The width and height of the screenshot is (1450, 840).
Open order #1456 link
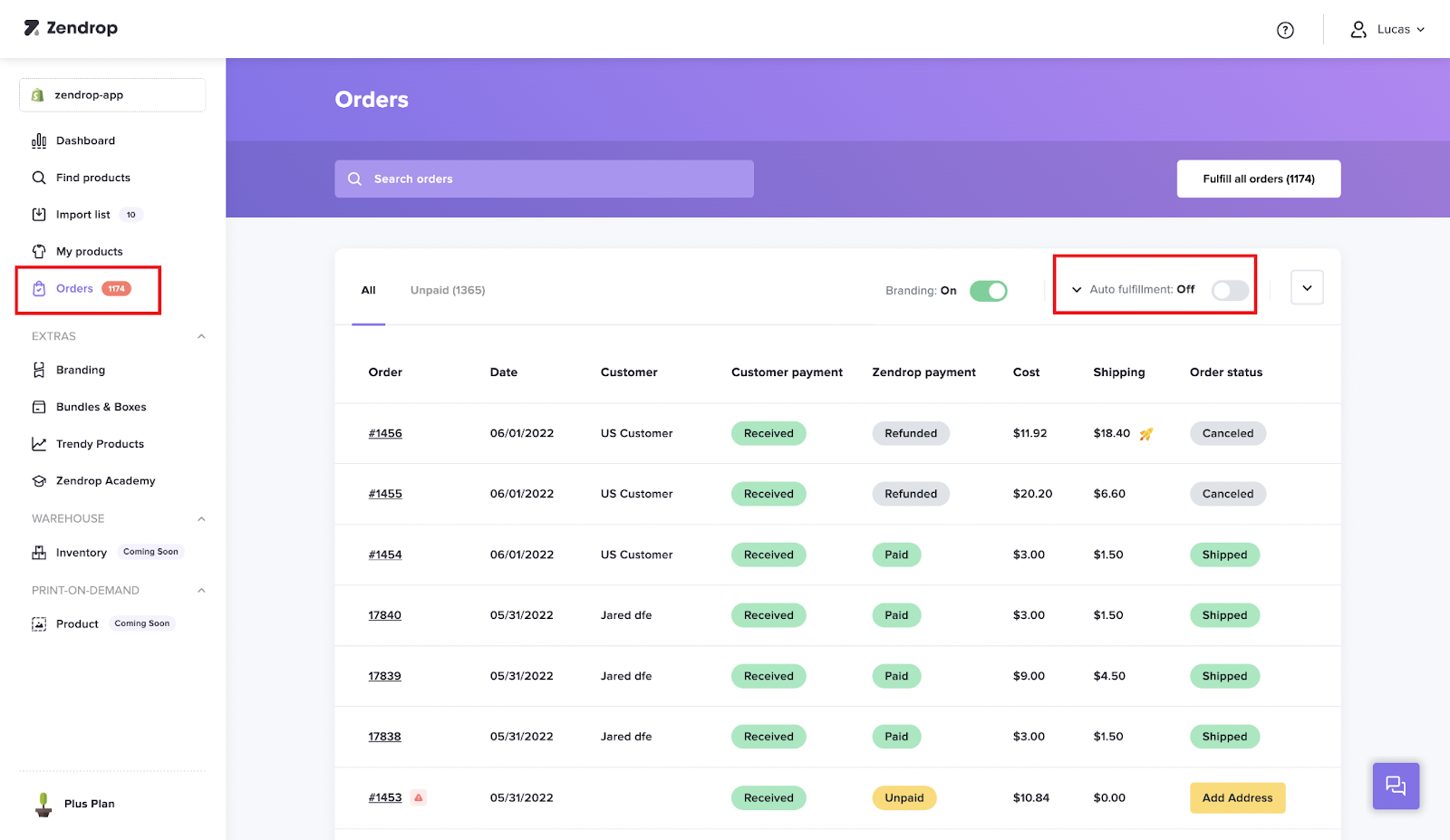(385, 433)
